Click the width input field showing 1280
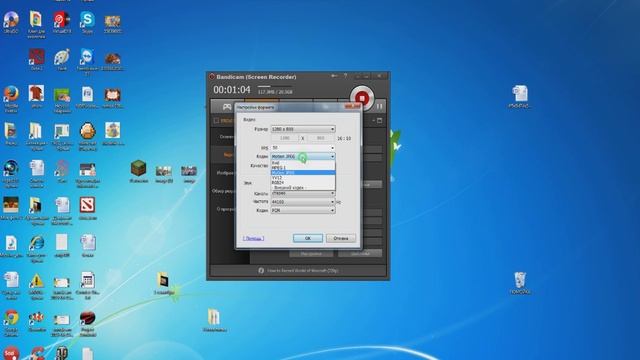640x360 pixels. 284,138
